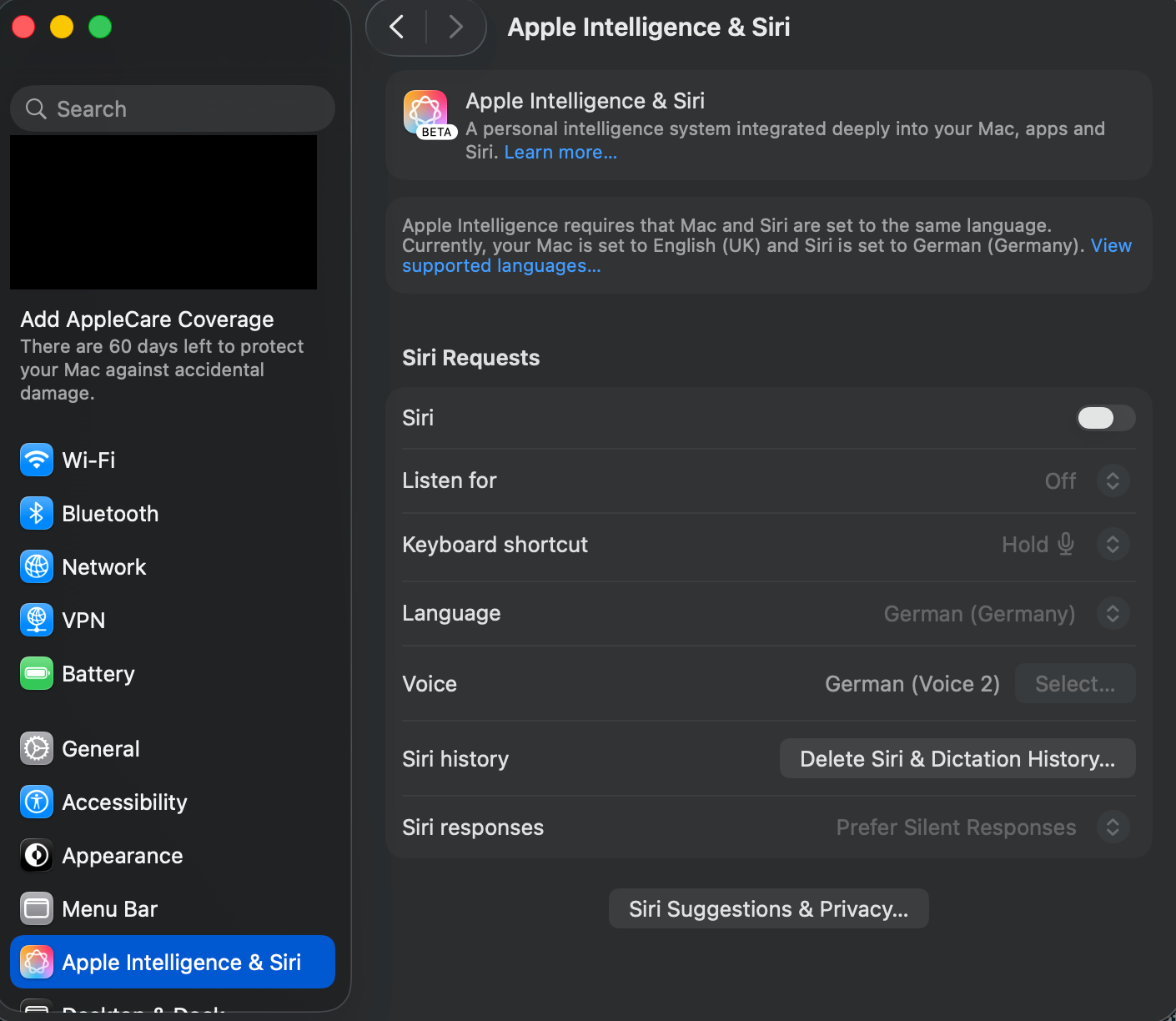
Task: Select the General gear icon
Action: (x=36, y=748)
